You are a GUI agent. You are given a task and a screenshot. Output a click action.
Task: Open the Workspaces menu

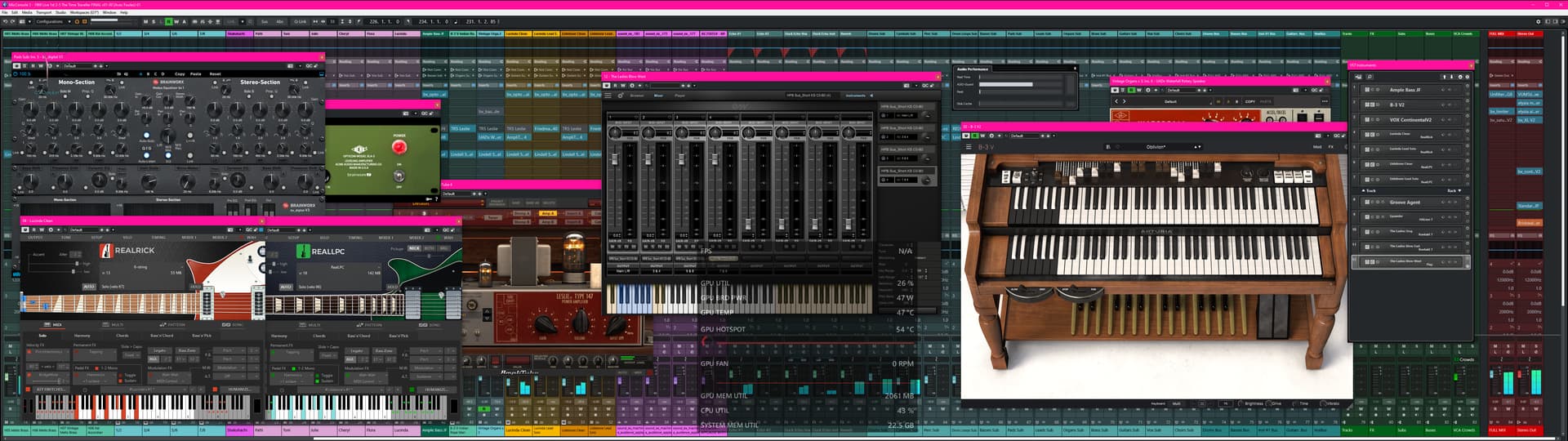[84, 12]
